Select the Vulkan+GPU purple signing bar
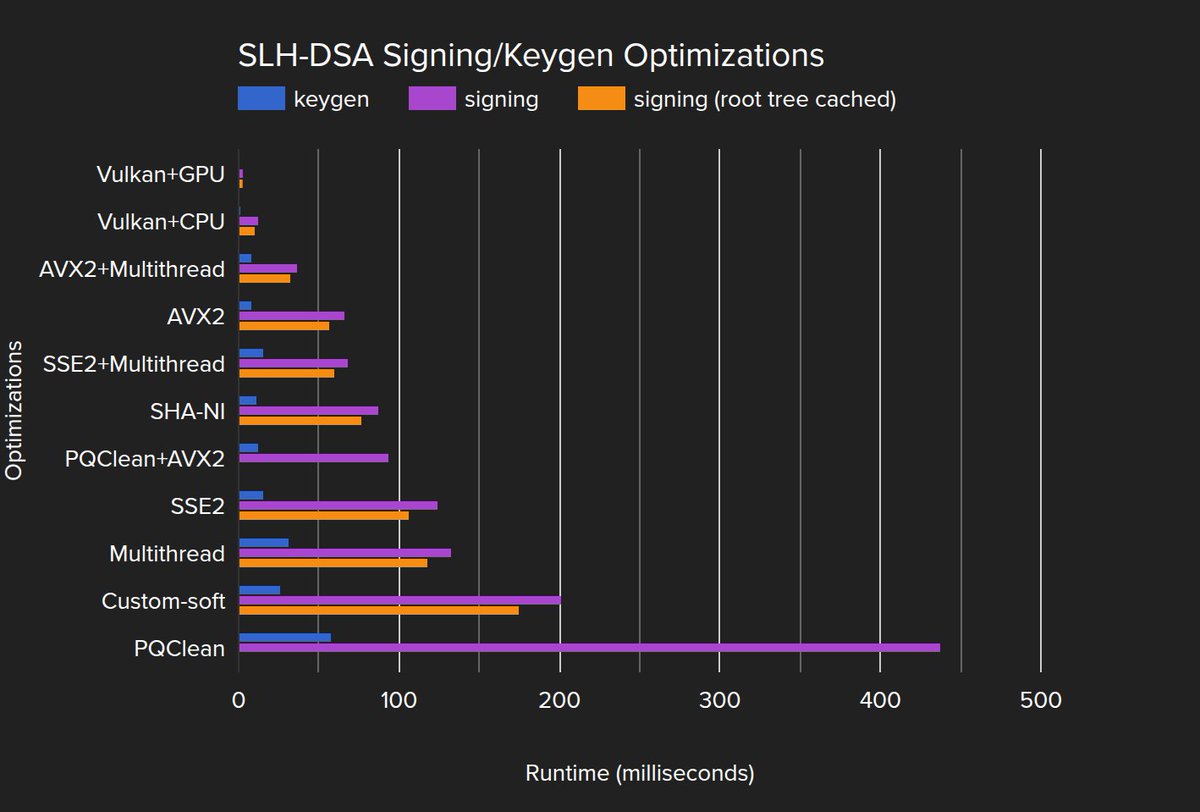1200x812 pixels. (241, 174)
